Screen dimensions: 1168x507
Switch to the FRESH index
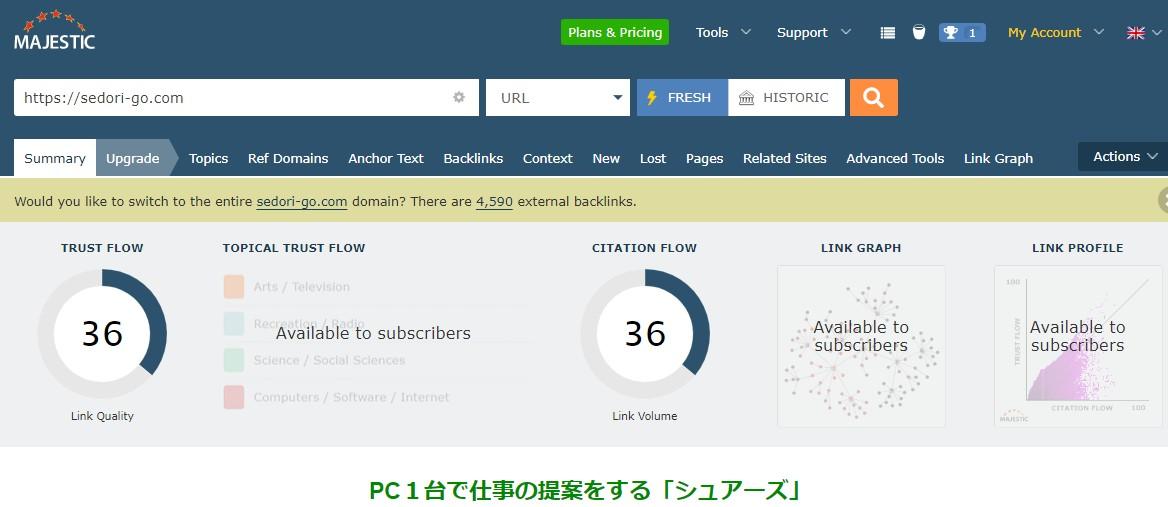tap(681, 98)
